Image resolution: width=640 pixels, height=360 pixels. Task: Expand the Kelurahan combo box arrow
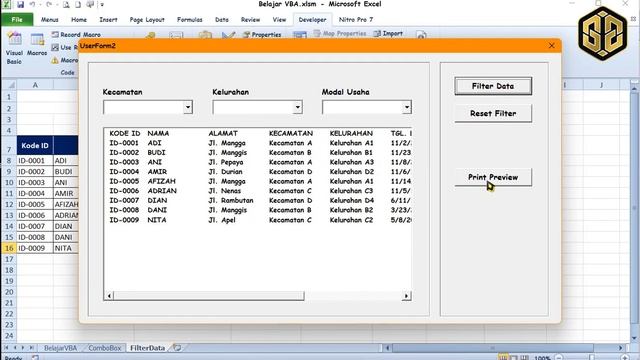(x=298, y=107)
